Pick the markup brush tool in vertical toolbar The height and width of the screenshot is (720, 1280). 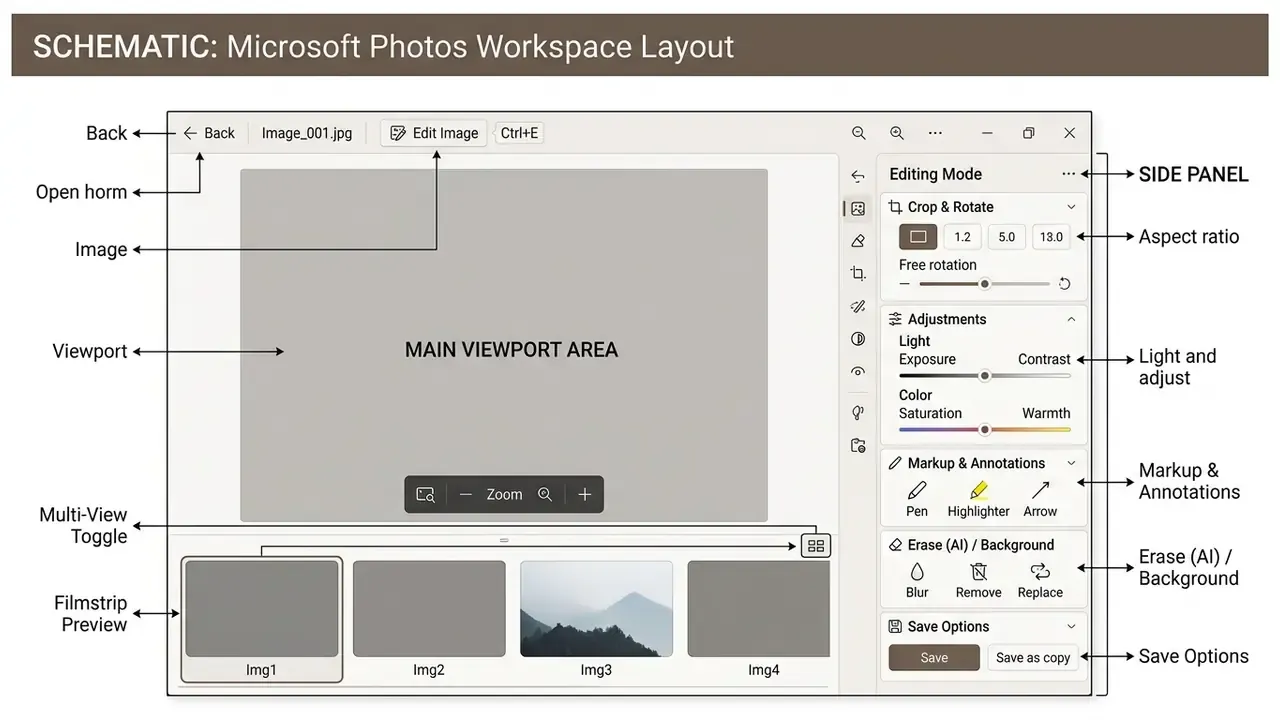pos(857,306)
